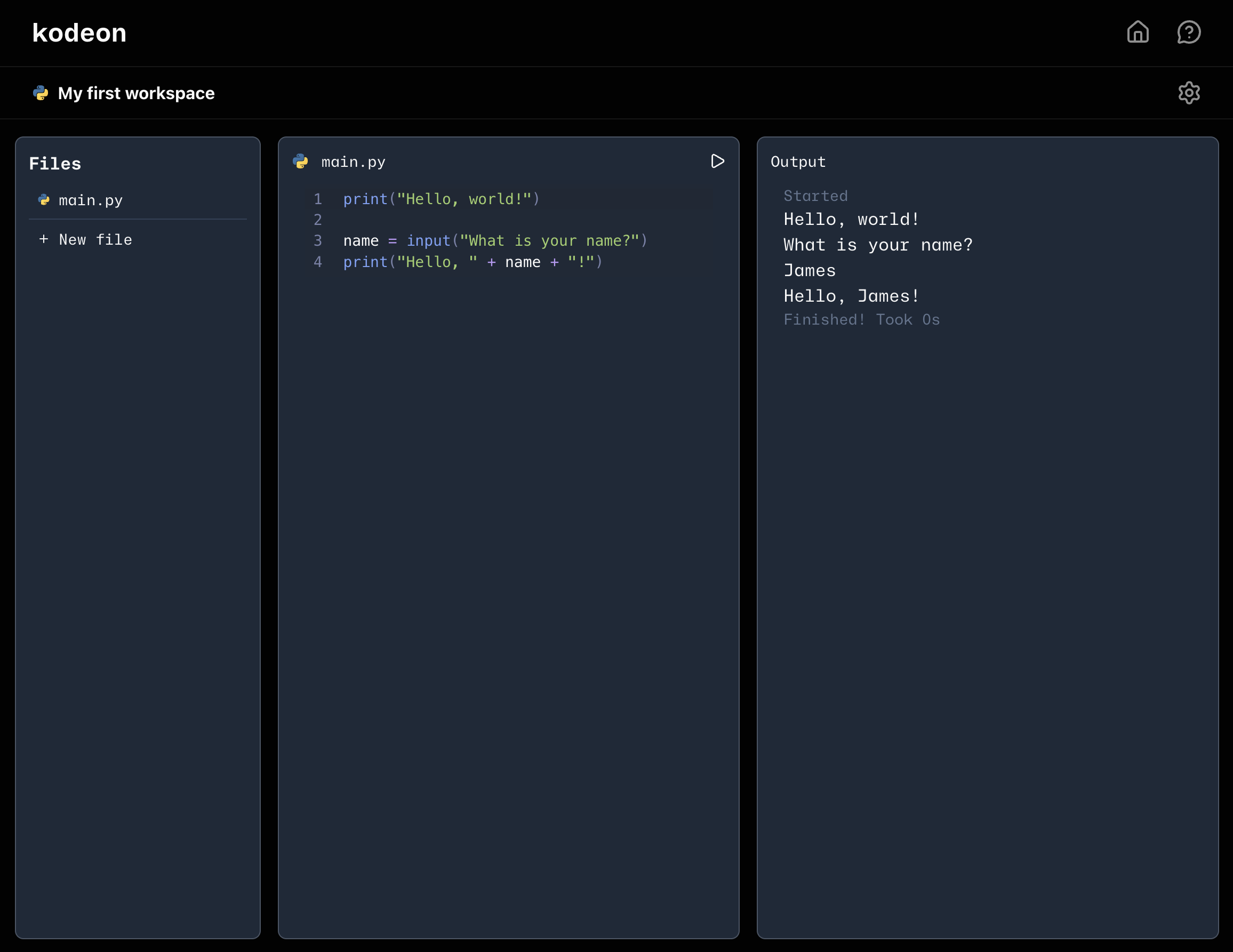Click the kodeon logo

point(78,32)
